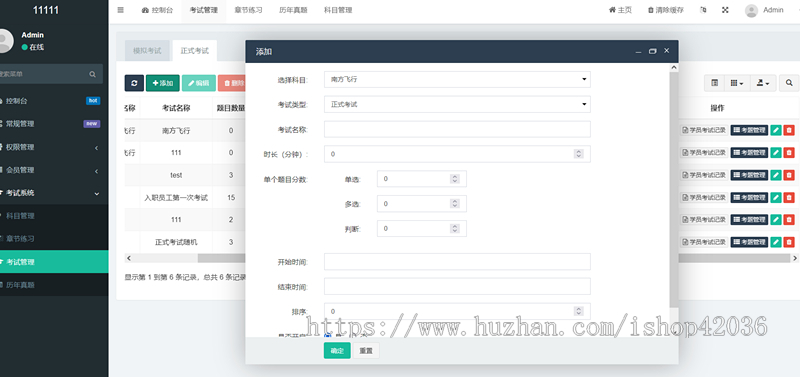This screenshot has width=800, height=377.
Task: Open the columns grid dropdown in table toolbar
Action: click(x=737, y=83)
